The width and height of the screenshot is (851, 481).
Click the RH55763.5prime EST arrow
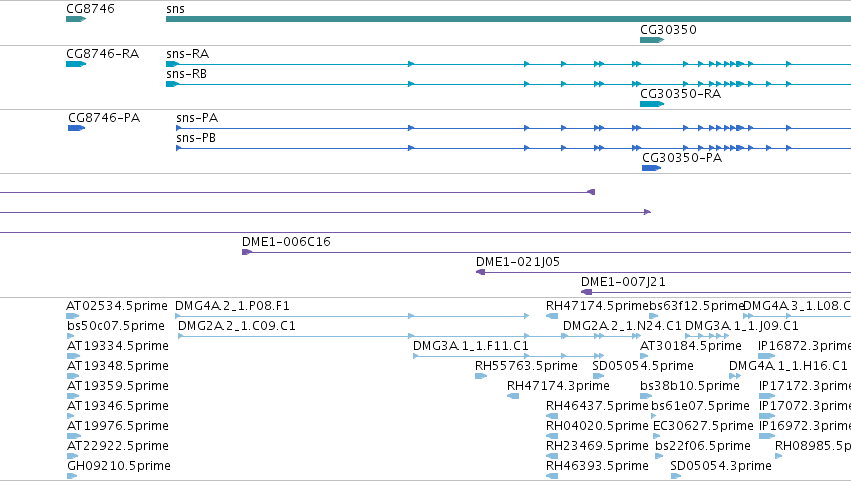click(481, 376)
